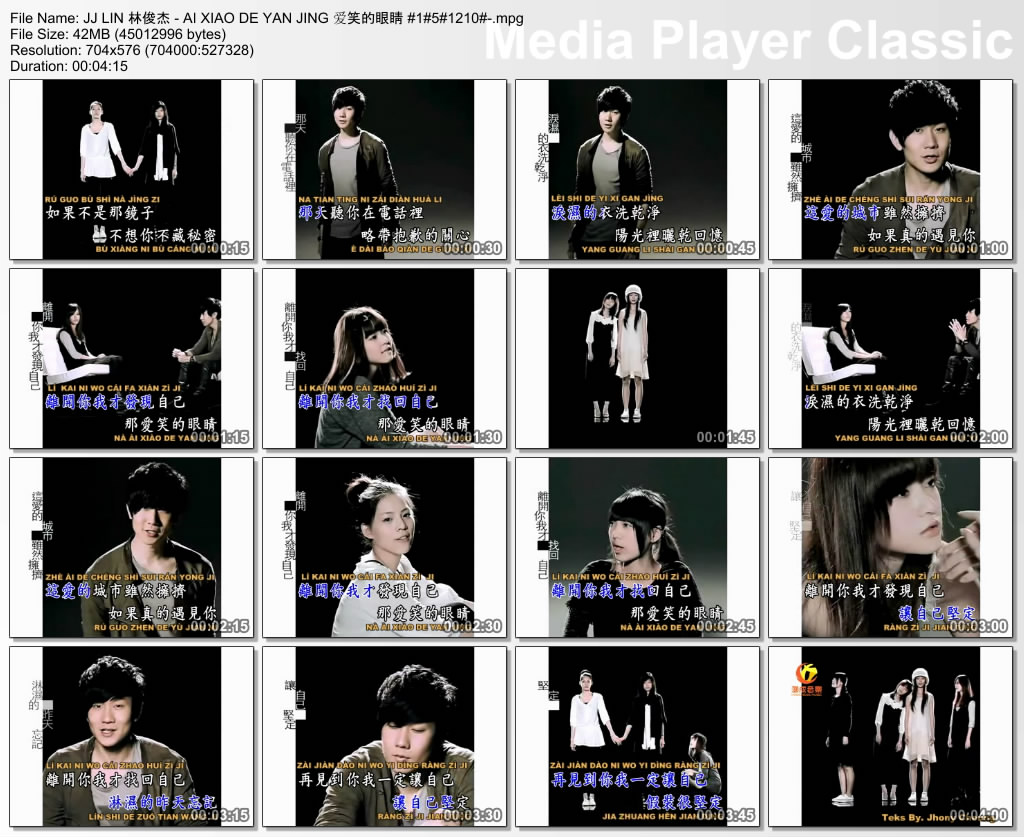Click 'ZAI JIAN DAO NI WO YI DING RANG ZI JI' lyric at 00:03:30
This screenshot has width=1024, height=837.
pyautogui.click(x=382, y=765)
